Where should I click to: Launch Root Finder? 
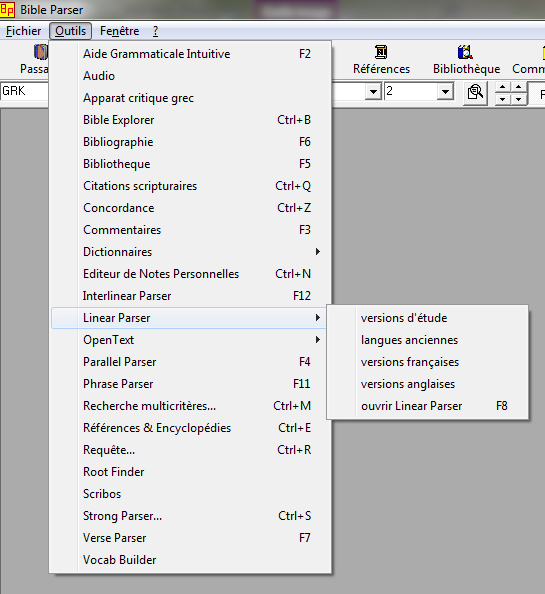click(191, 472)
